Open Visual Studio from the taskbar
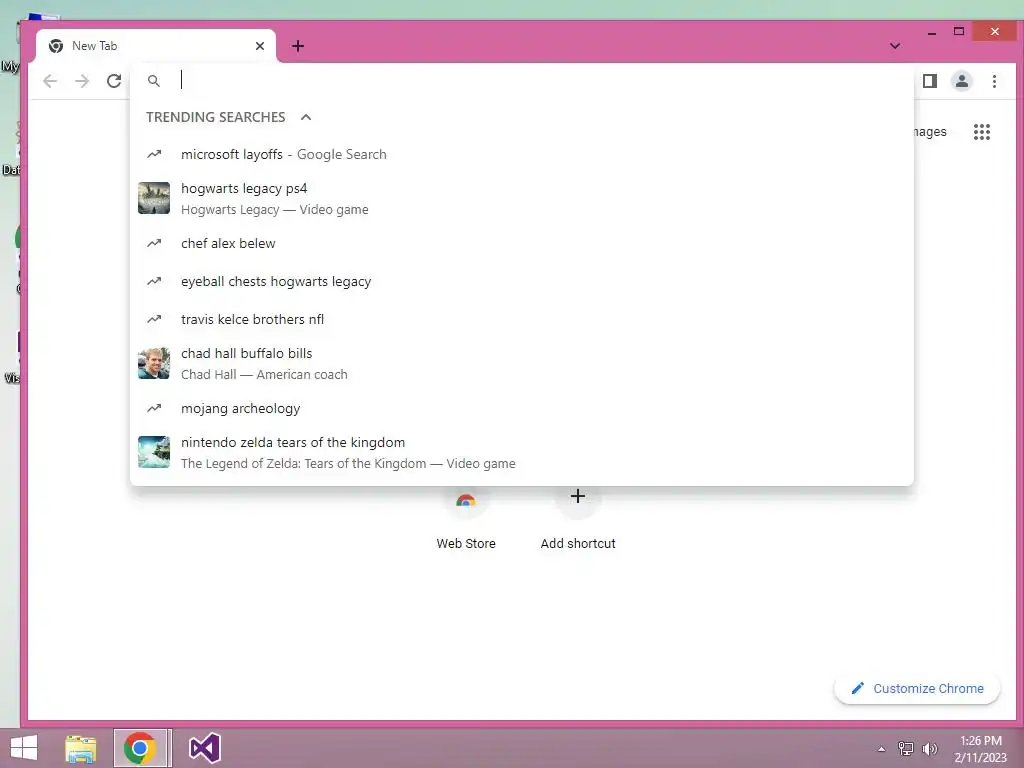 tap(204, 748)
